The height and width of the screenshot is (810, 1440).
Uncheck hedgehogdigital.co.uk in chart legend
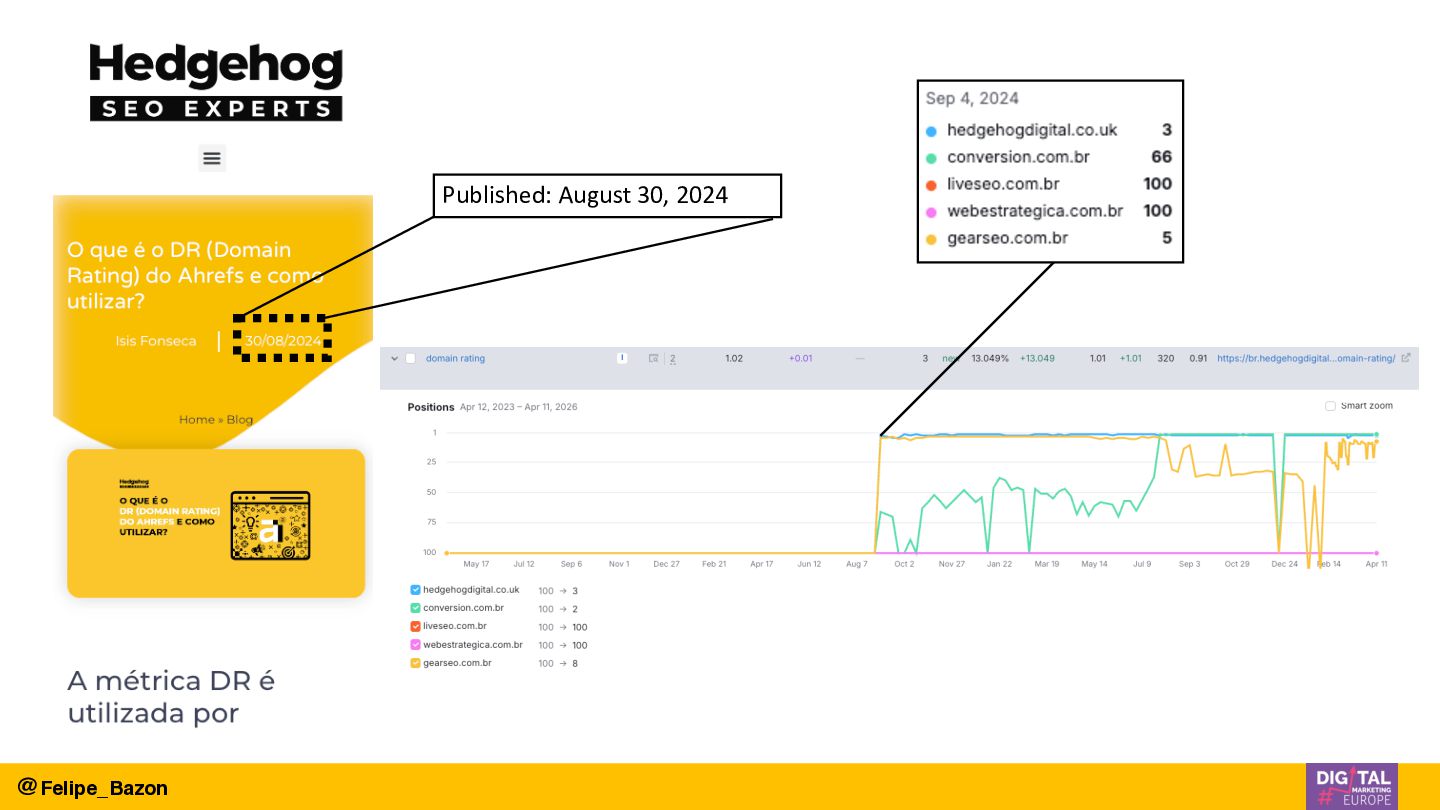[416, 590]
